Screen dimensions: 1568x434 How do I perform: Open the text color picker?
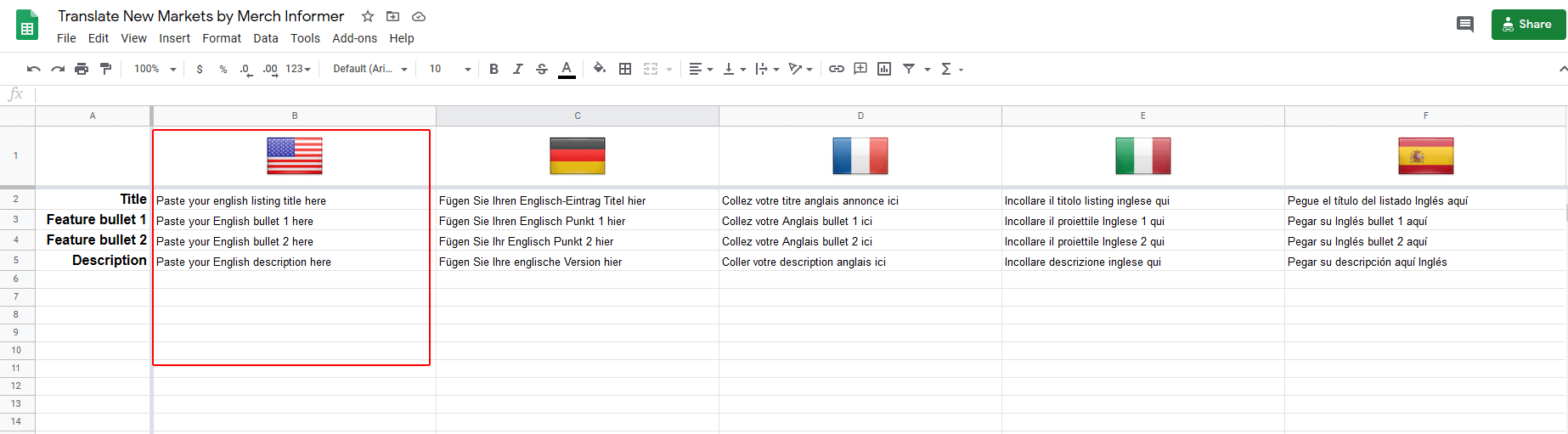567,69
